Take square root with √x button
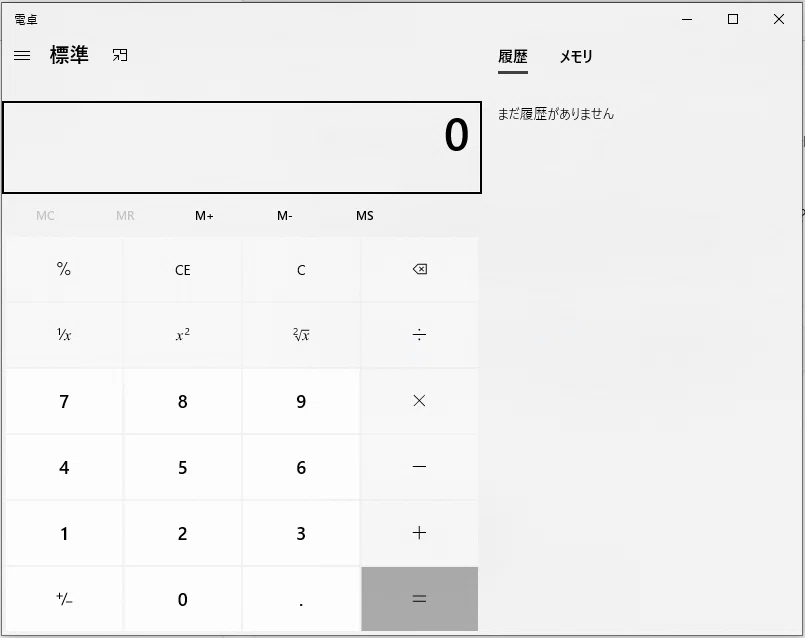The image size is (805, 638). (x=301, y=335)
